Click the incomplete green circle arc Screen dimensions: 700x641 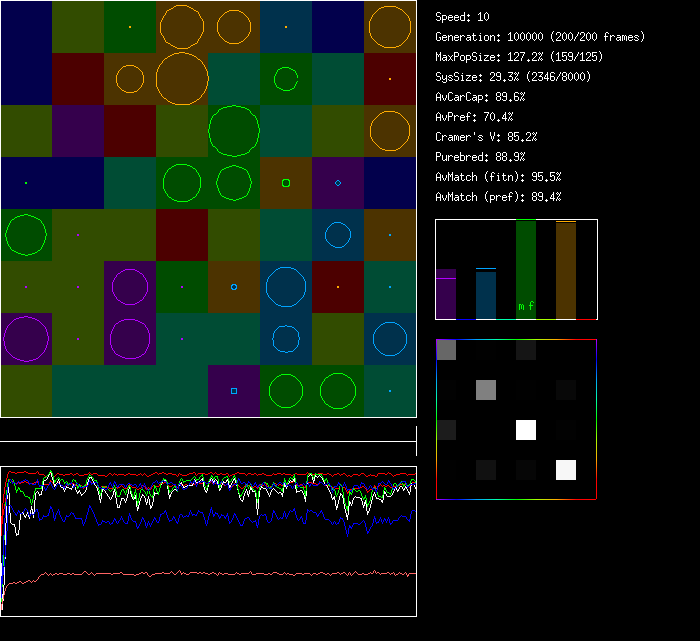pyautogui.click(x=286, y=78)
